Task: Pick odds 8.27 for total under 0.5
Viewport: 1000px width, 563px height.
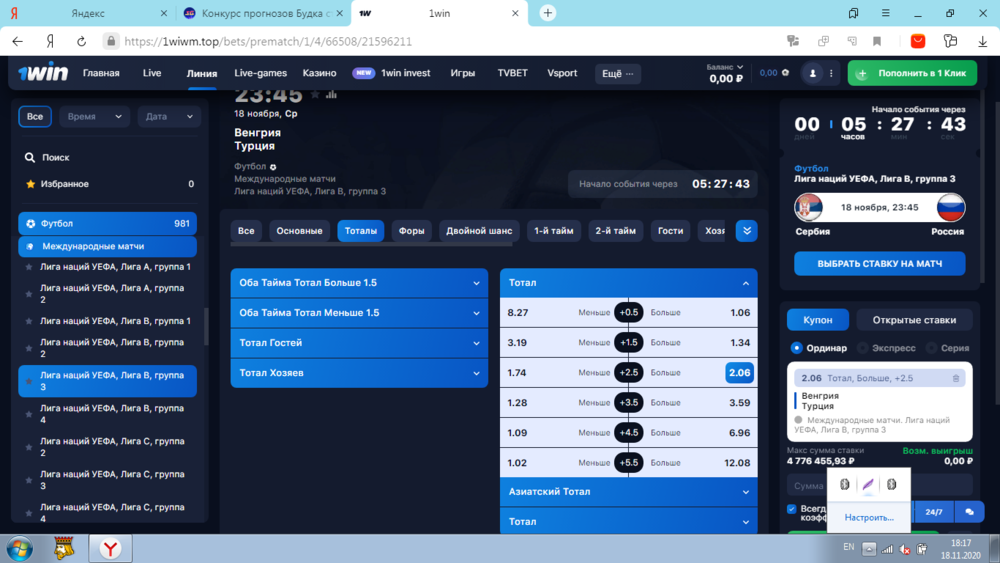Action: pyautogui.click(x=518, y=313)
